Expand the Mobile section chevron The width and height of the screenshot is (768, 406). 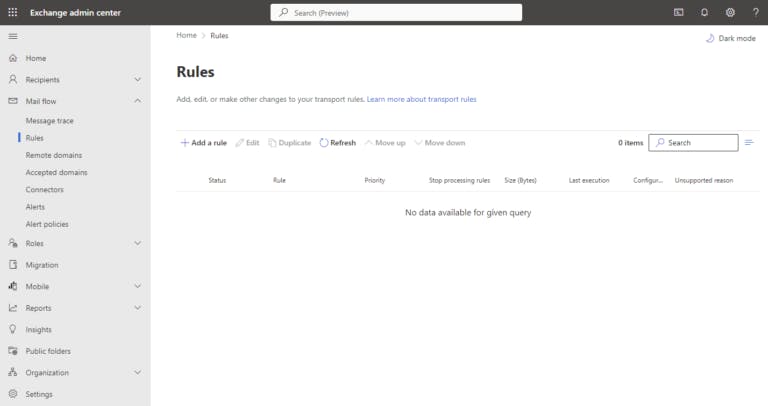coord(138,286)
